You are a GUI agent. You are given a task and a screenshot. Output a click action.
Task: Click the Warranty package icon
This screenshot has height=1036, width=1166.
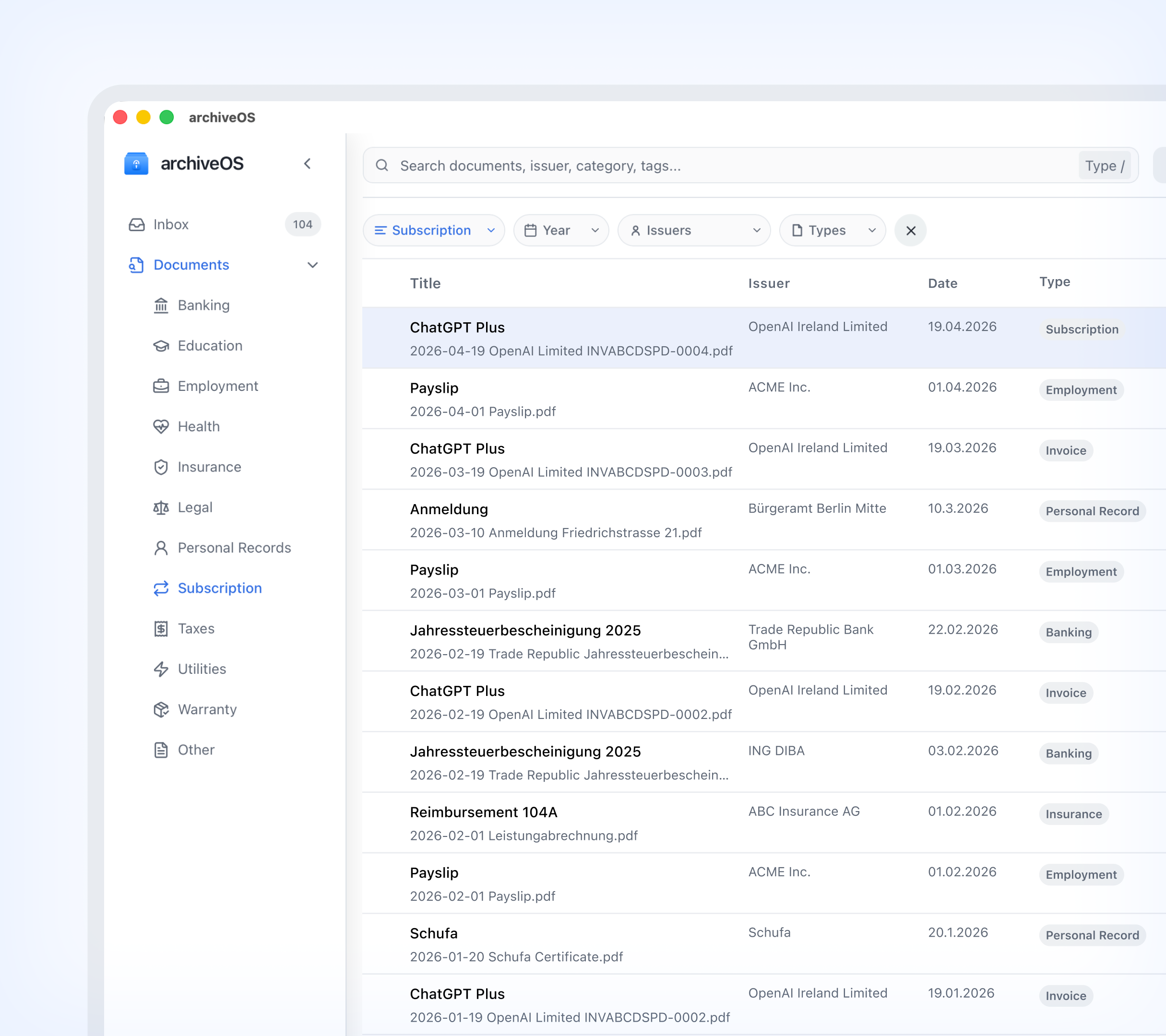(161, 709)
